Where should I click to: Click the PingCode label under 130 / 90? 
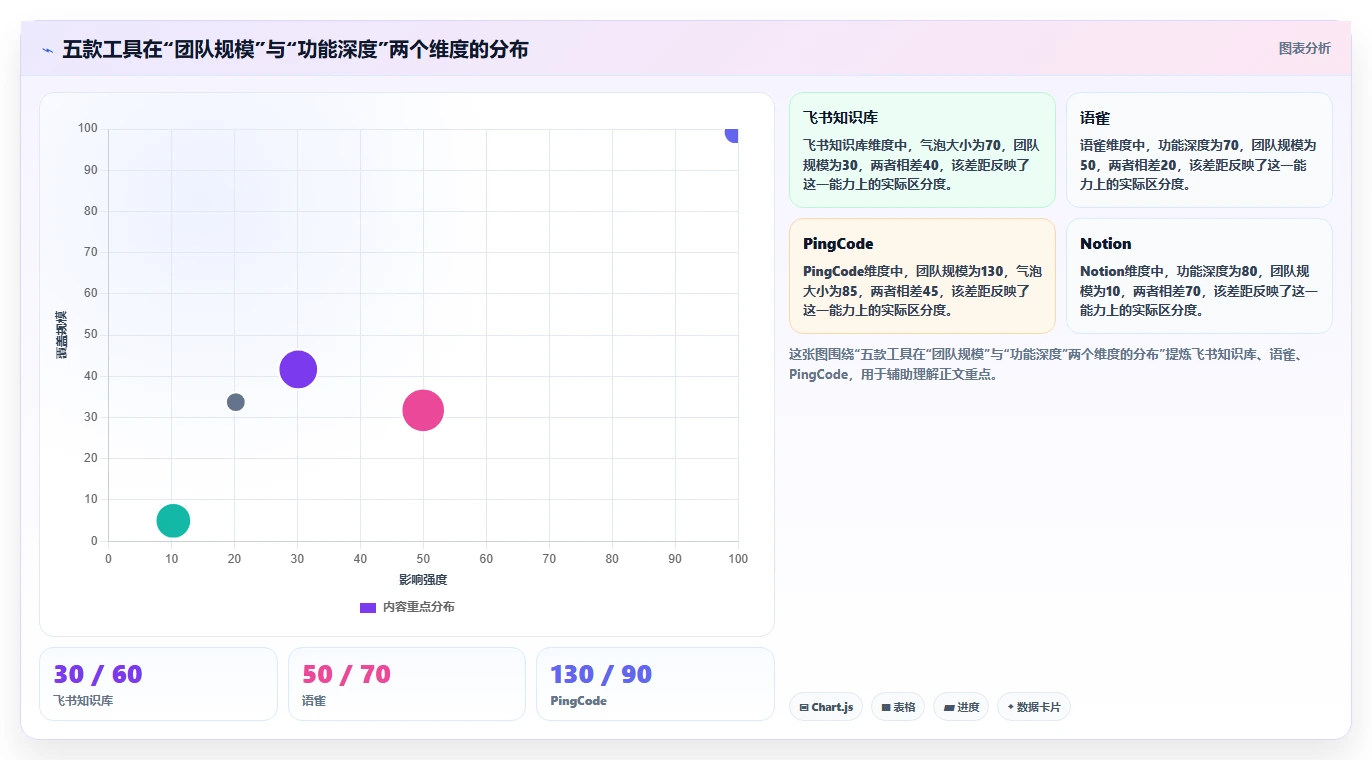[578, 701]
